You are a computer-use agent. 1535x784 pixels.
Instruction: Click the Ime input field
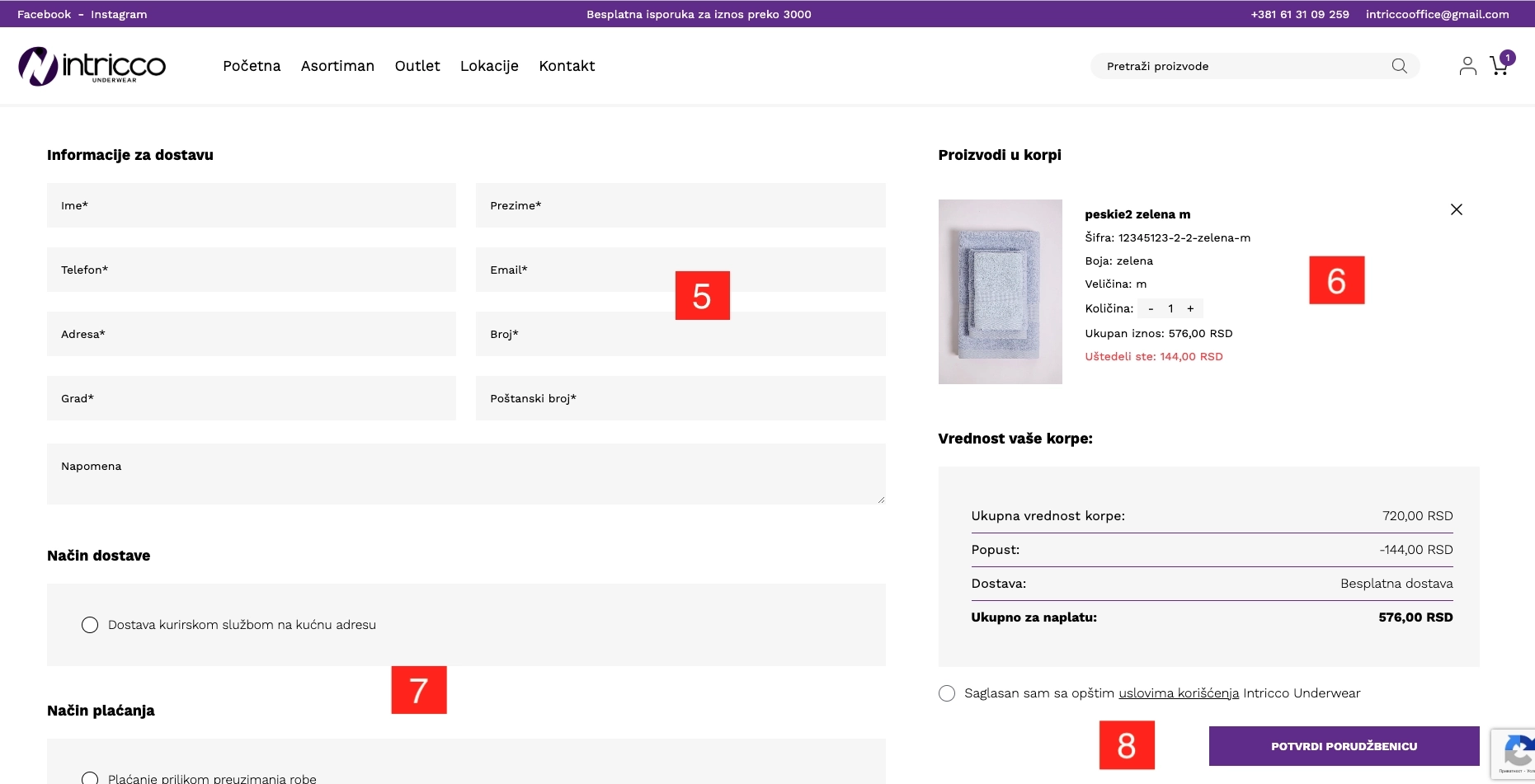252,205
